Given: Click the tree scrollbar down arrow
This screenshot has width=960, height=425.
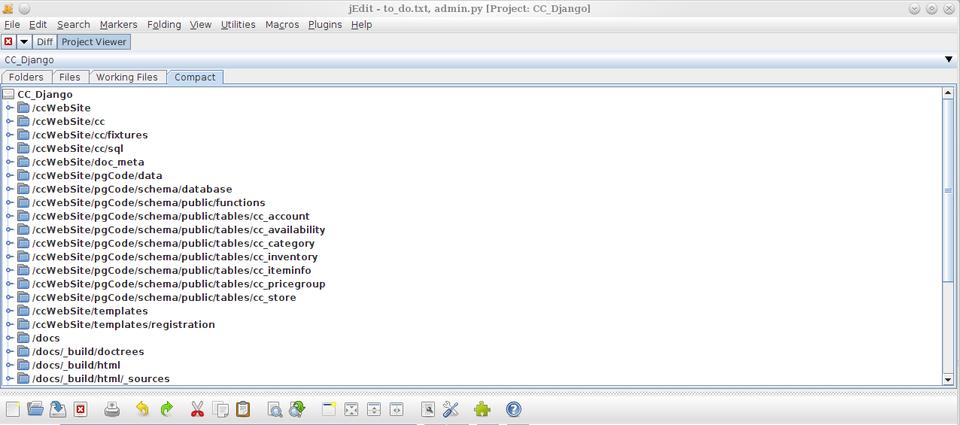Looking at the screenshot, I should pyautogui.click(x=948, y=380).
